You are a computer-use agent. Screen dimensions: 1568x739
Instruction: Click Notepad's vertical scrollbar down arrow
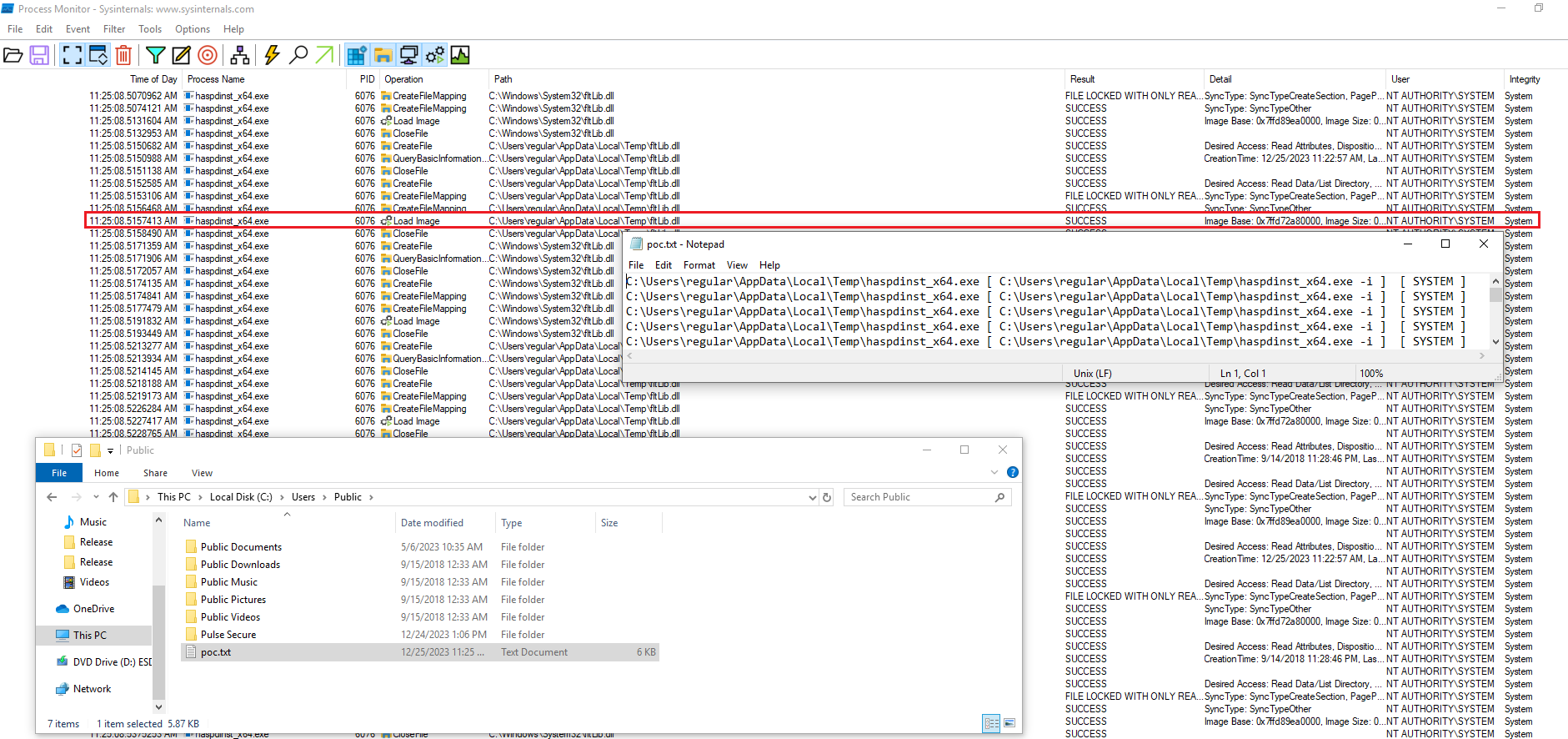pos(1495,341)
